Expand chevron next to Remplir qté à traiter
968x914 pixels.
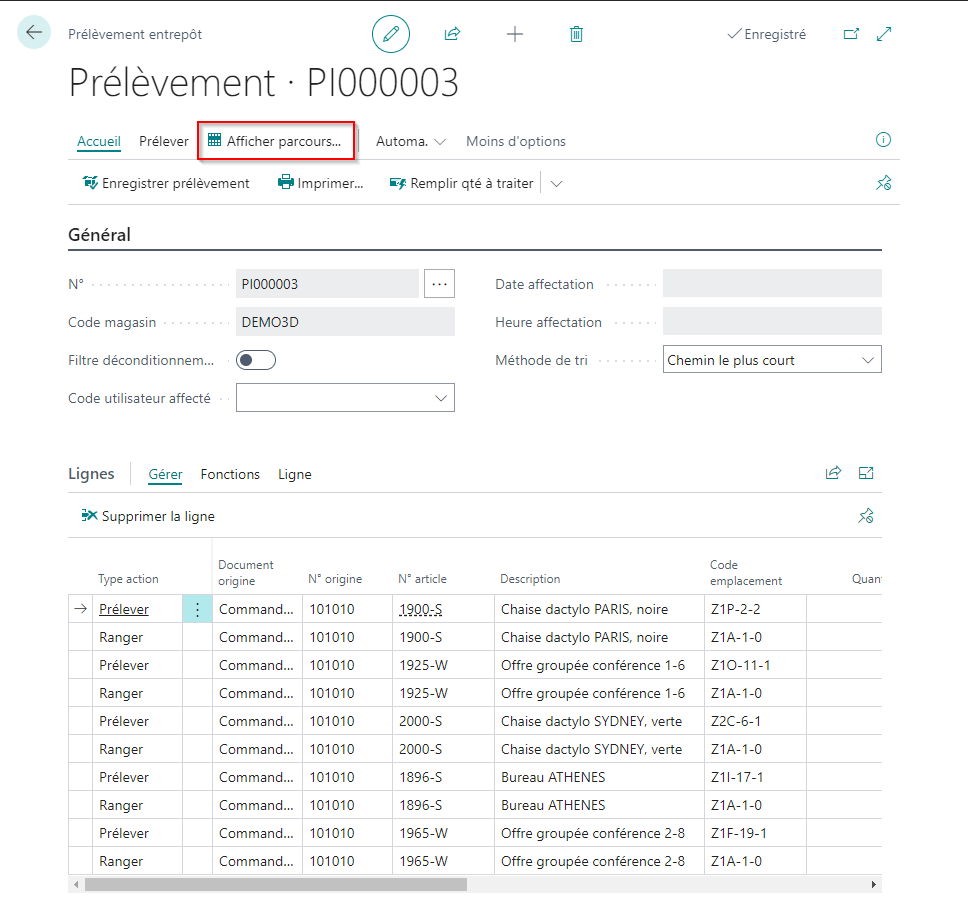click(x=556, y=184)
